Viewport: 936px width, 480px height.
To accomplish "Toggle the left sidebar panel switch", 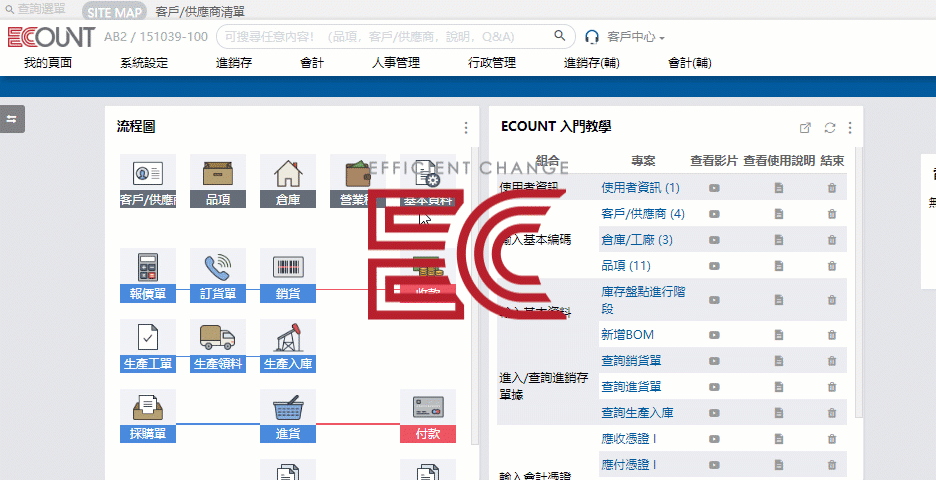I will [x=12, y=119].
